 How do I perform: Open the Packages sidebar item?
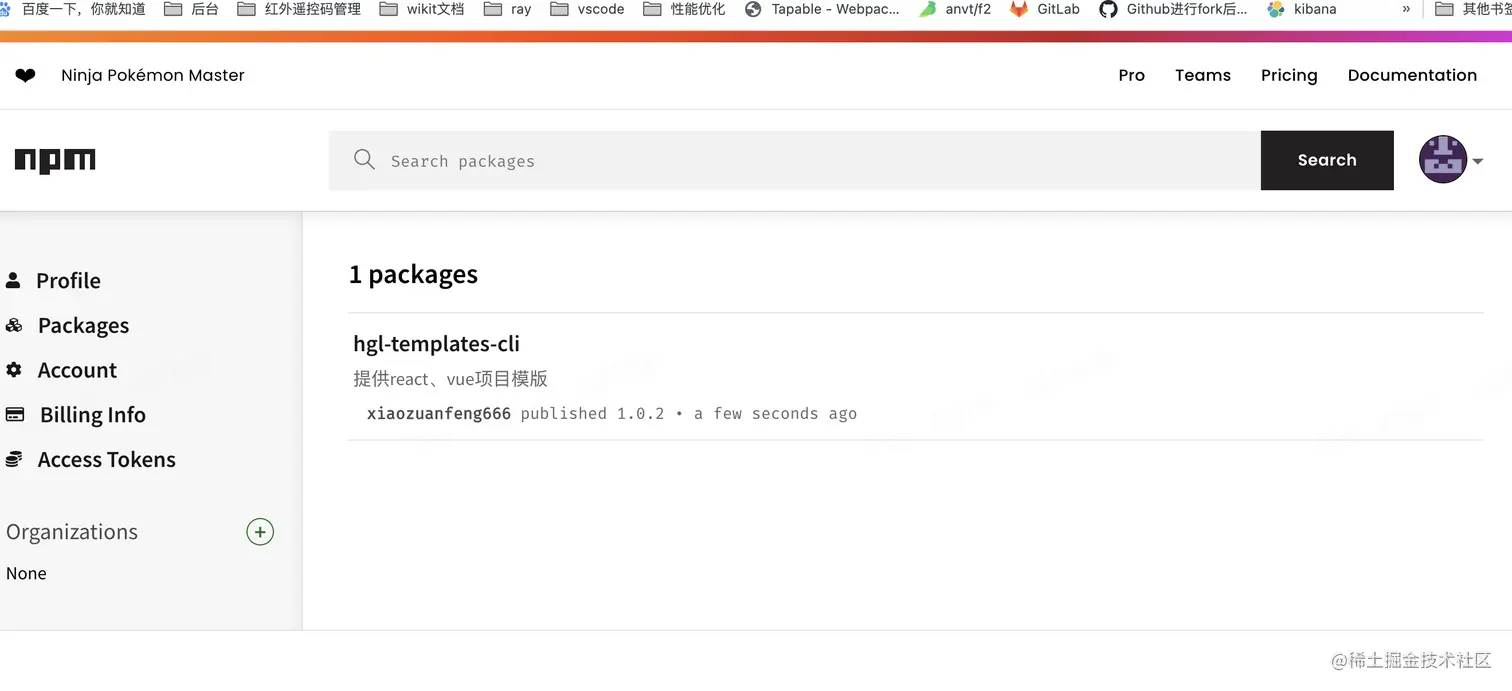point(83,325)
